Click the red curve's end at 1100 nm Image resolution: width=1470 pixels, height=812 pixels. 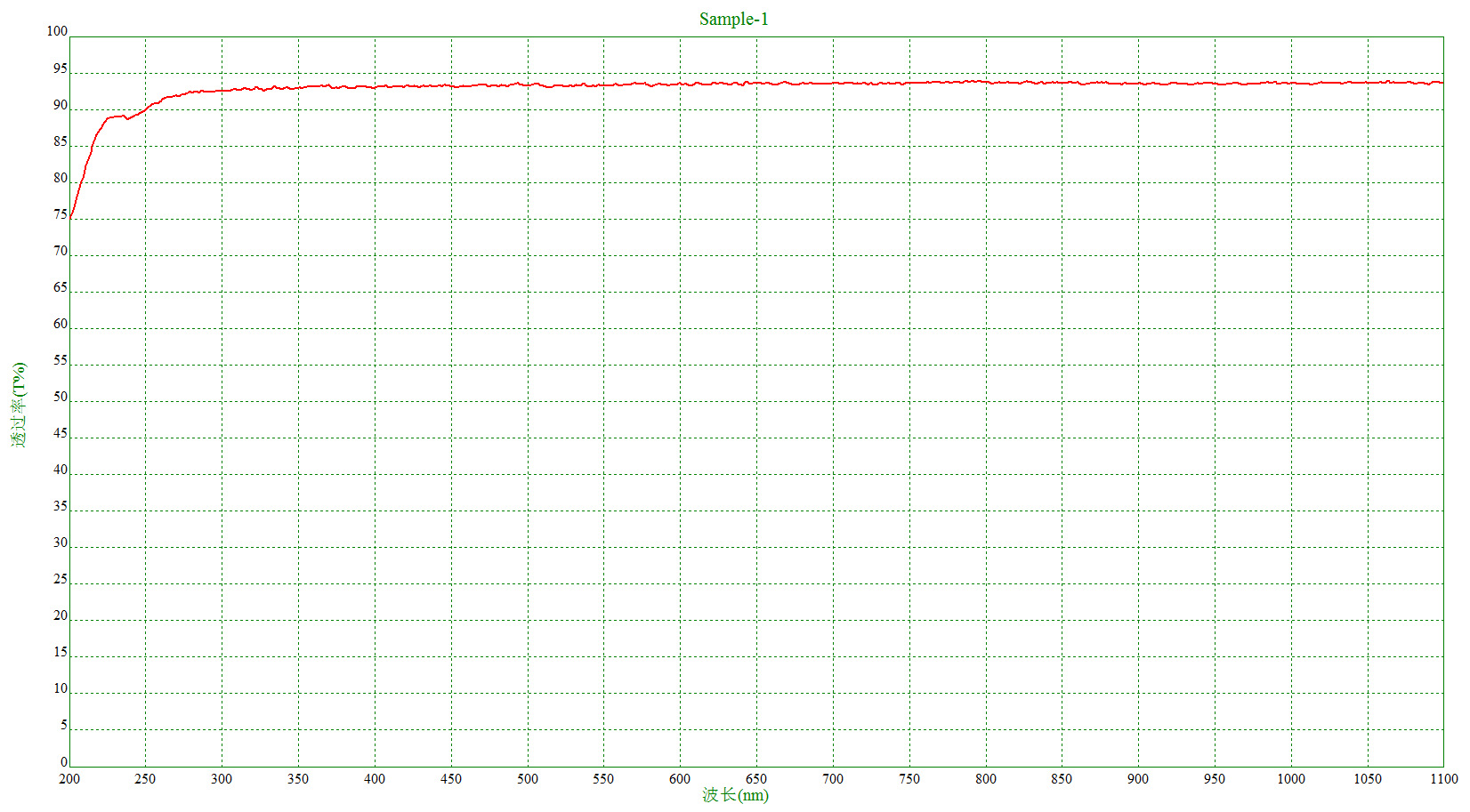[1442, 83]
